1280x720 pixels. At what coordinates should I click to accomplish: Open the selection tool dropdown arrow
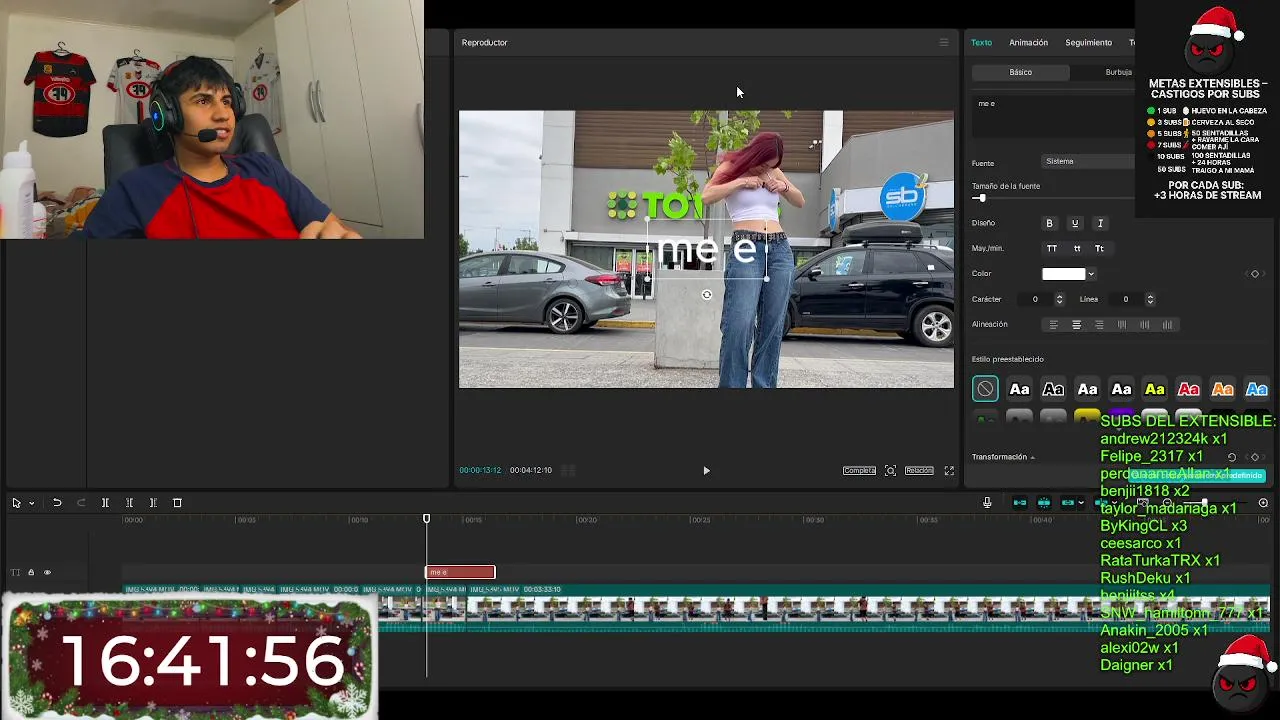31,503
